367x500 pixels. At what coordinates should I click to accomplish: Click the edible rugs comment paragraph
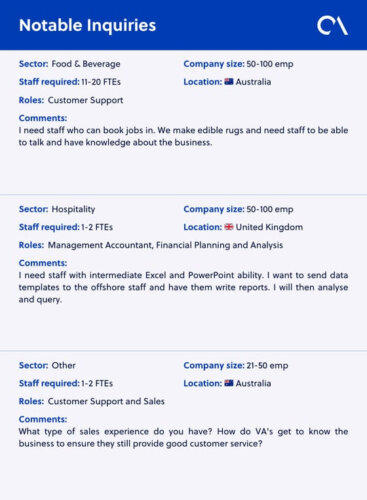click(183, 136)
